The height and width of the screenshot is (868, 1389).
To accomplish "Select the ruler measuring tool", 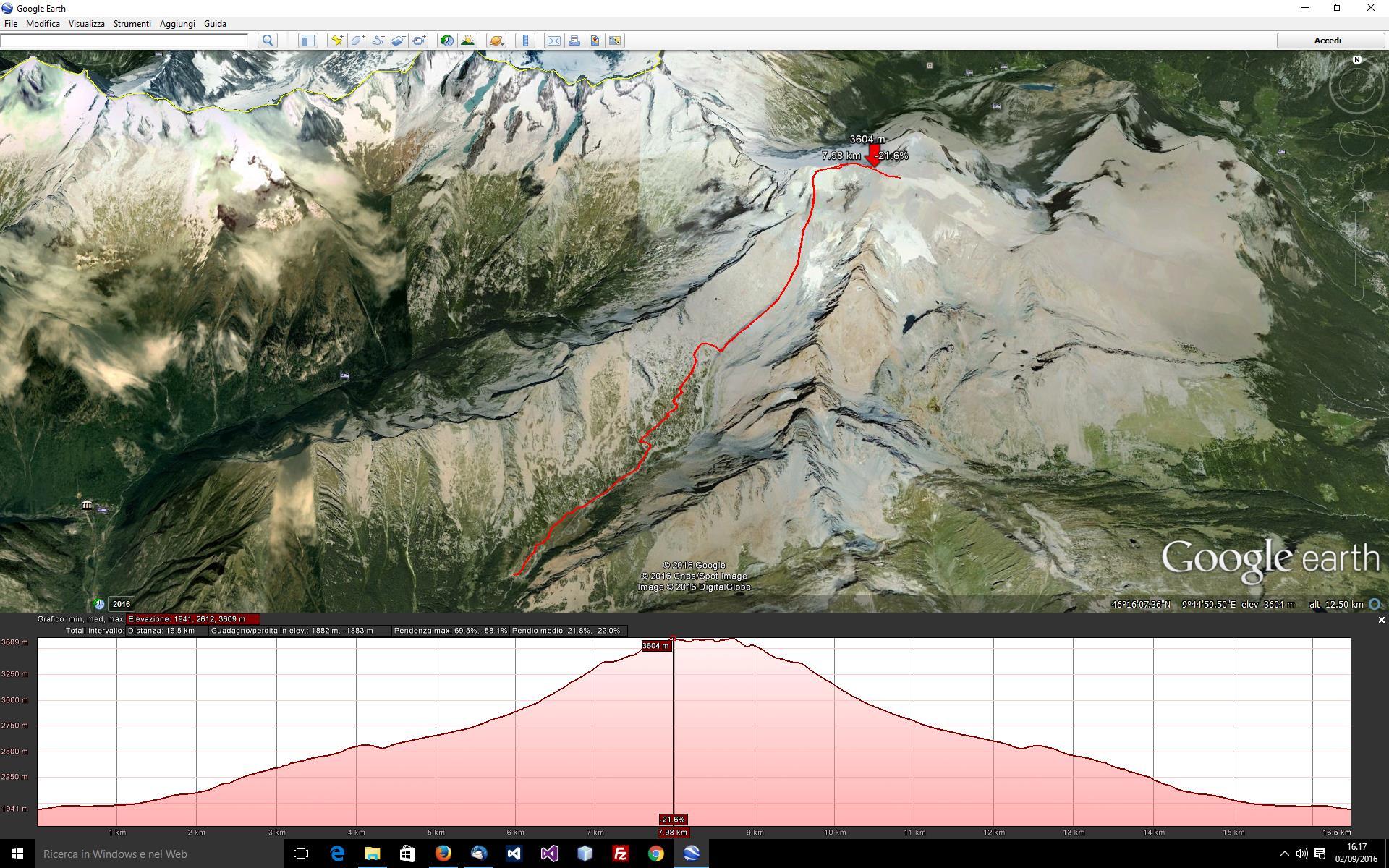I will click(x=525, y=41).
